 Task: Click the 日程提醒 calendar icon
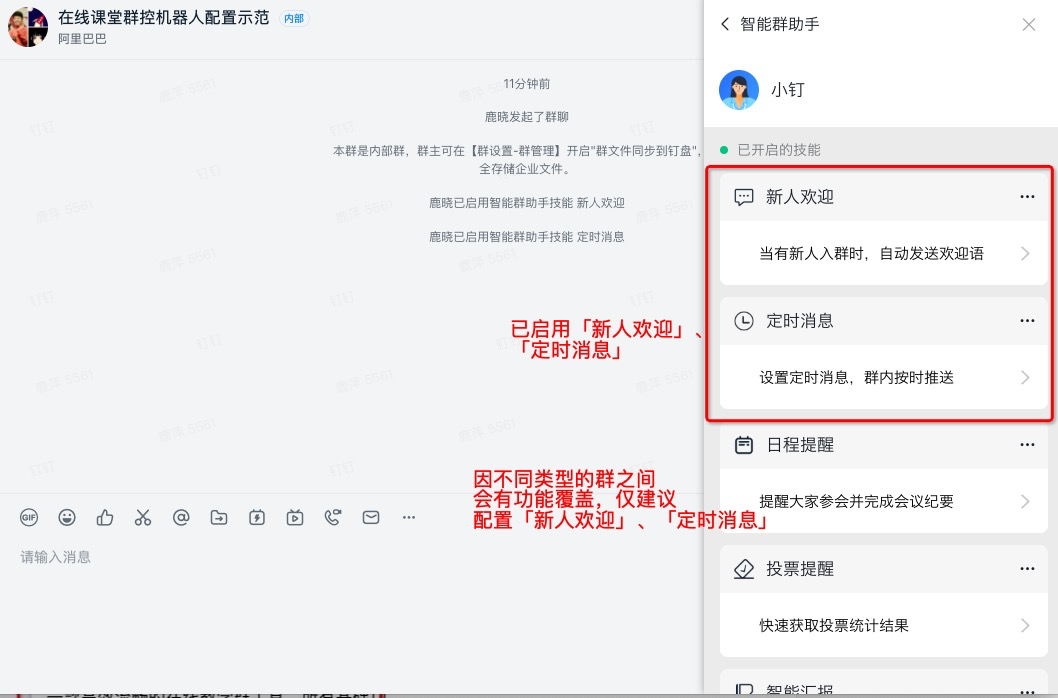(744, 446)
